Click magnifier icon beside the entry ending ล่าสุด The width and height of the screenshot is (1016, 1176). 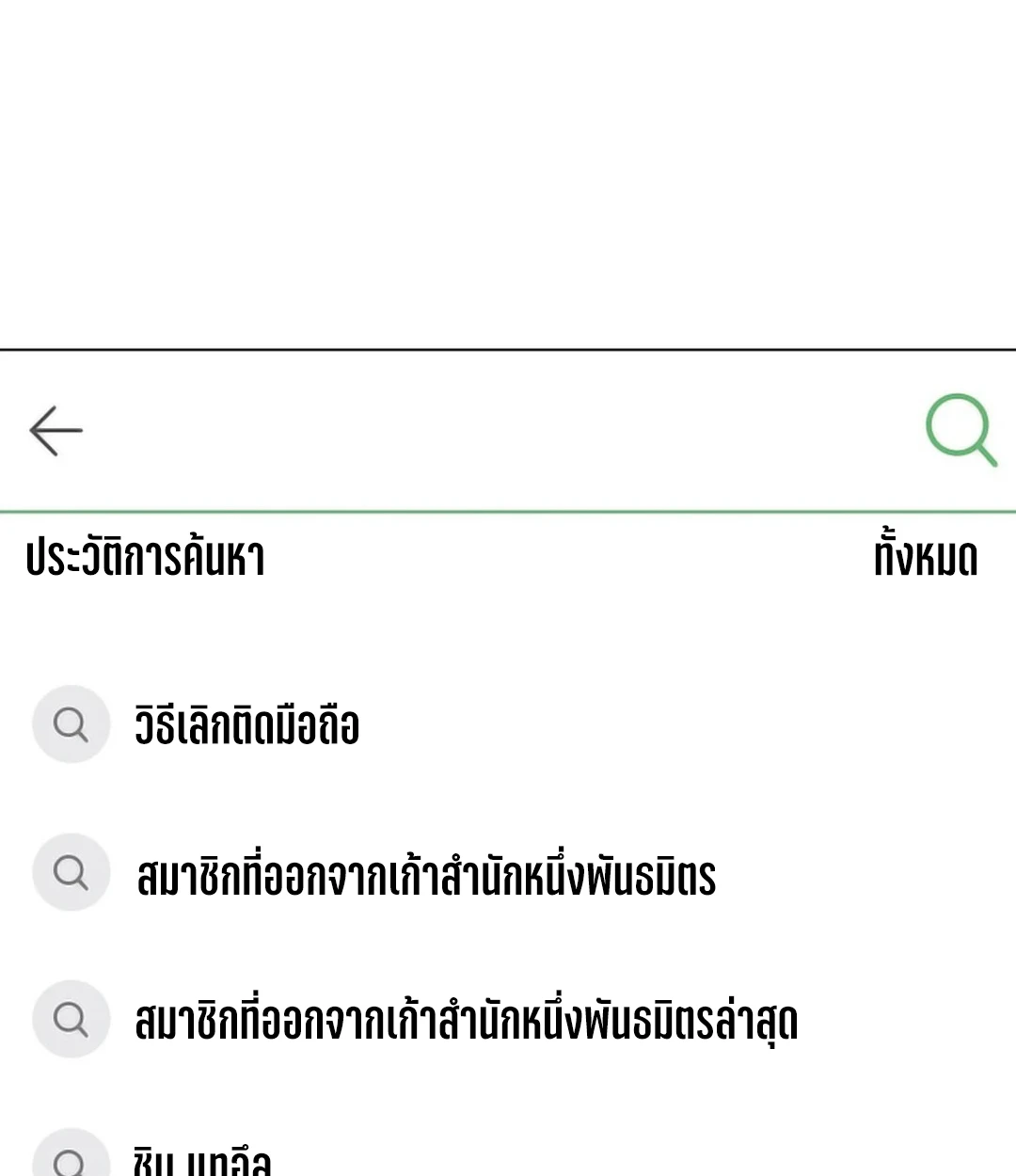coord(71,1019)
